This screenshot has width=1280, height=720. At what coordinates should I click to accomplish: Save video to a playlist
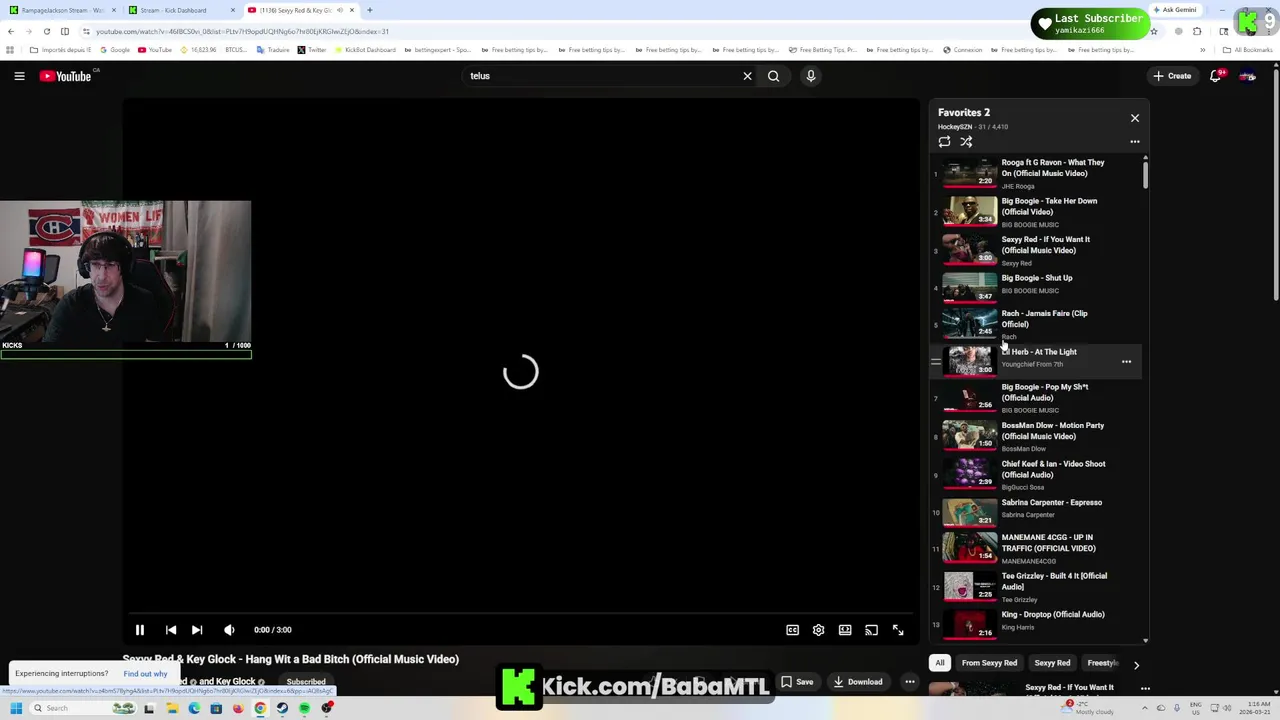(797, 682)
